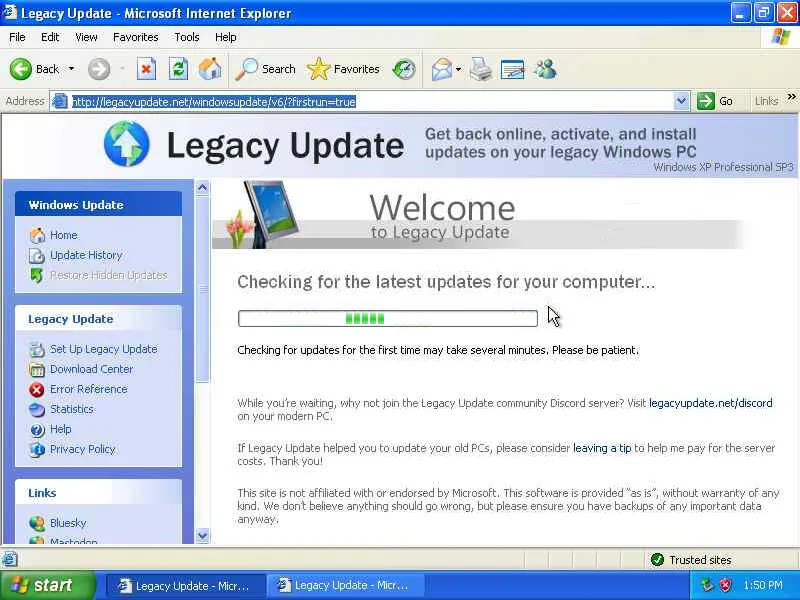Open the Error Reference sidebar link
800x600 pixels.
pos(89,389)
